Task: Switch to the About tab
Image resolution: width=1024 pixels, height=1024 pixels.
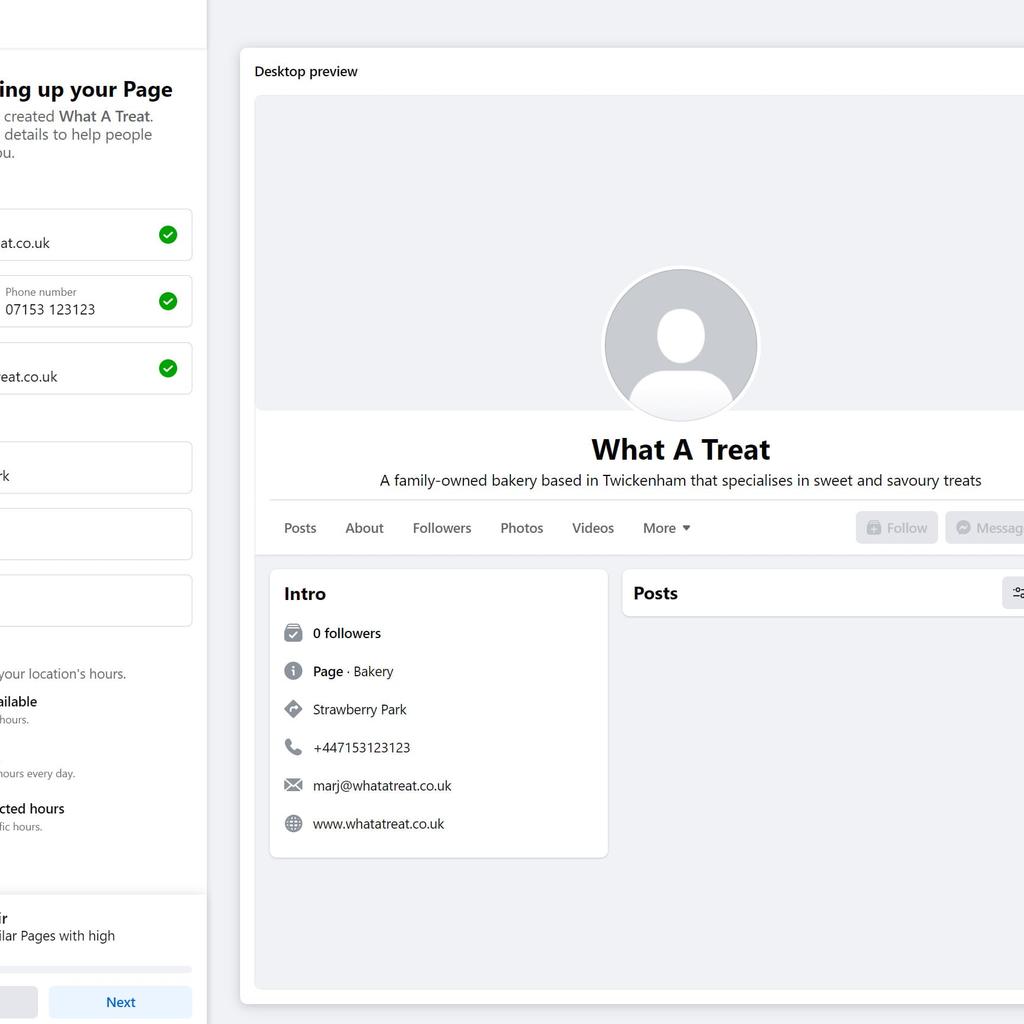Action: click(x=364, y=528)
